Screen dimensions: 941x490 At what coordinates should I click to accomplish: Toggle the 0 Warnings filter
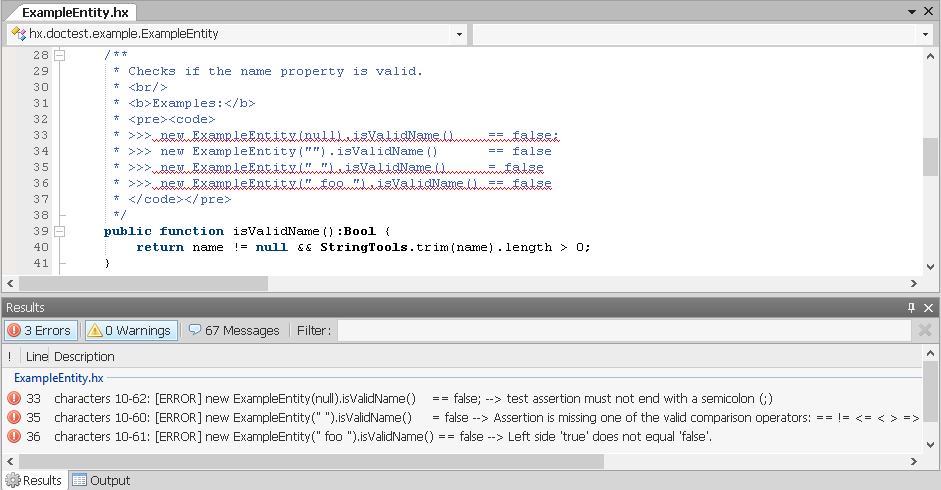(x=131, y=330)
